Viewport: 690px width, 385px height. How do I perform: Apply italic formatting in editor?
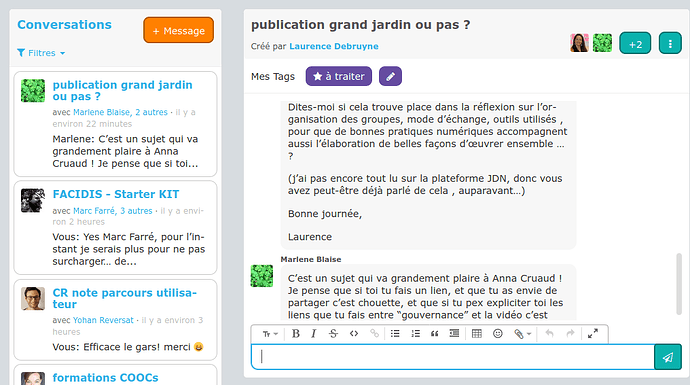(314, 334)
